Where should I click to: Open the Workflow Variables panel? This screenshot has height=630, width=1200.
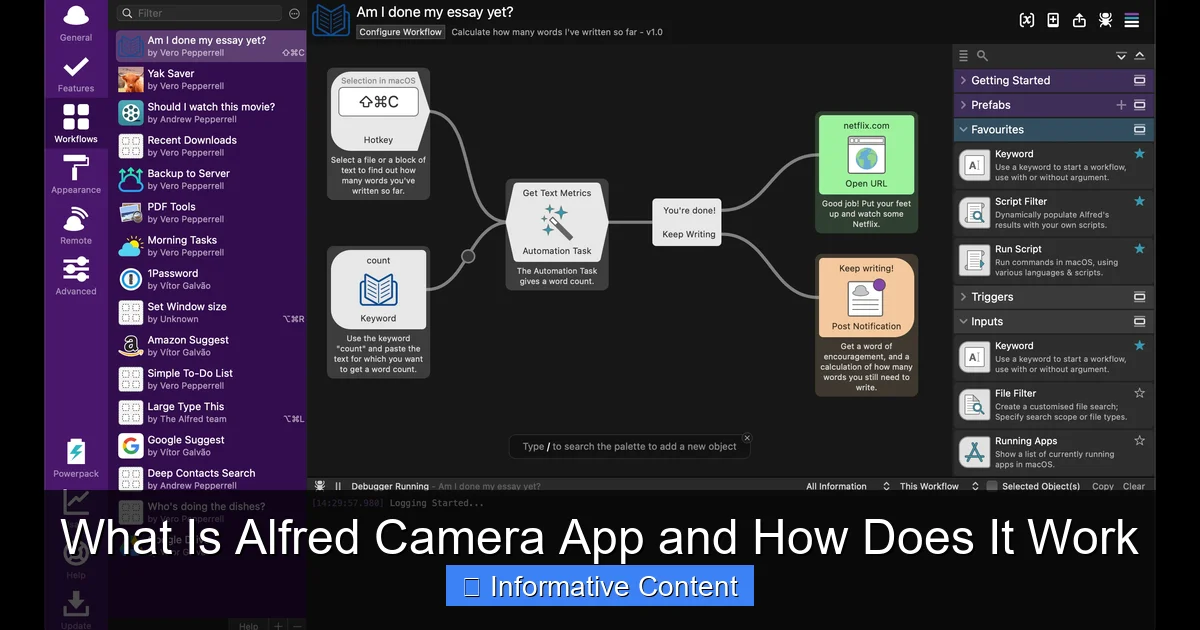point(1027,19)
